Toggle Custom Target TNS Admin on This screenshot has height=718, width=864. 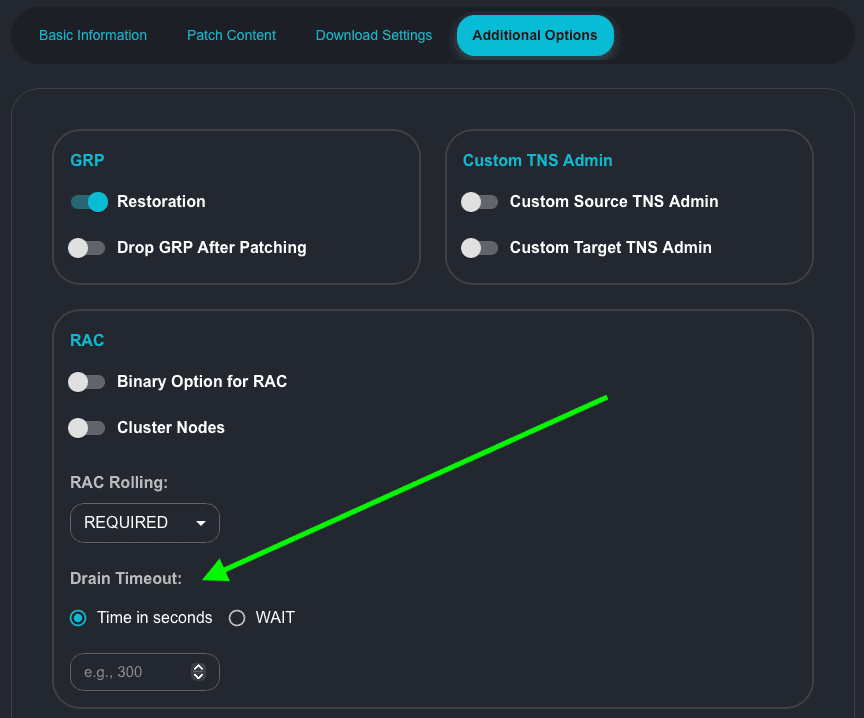479,248
